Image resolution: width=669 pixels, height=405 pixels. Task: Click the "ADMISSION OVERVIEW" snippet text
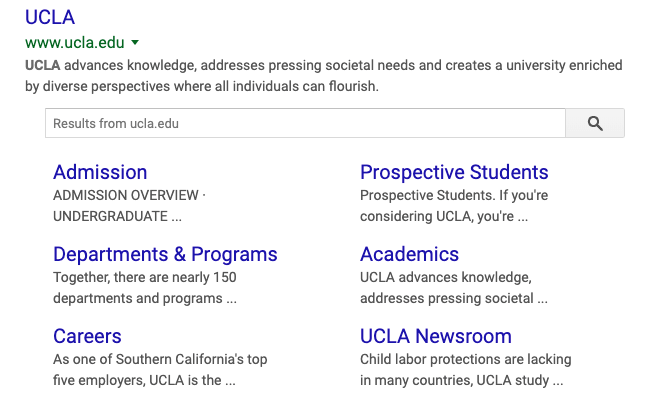tap(129, 195)
